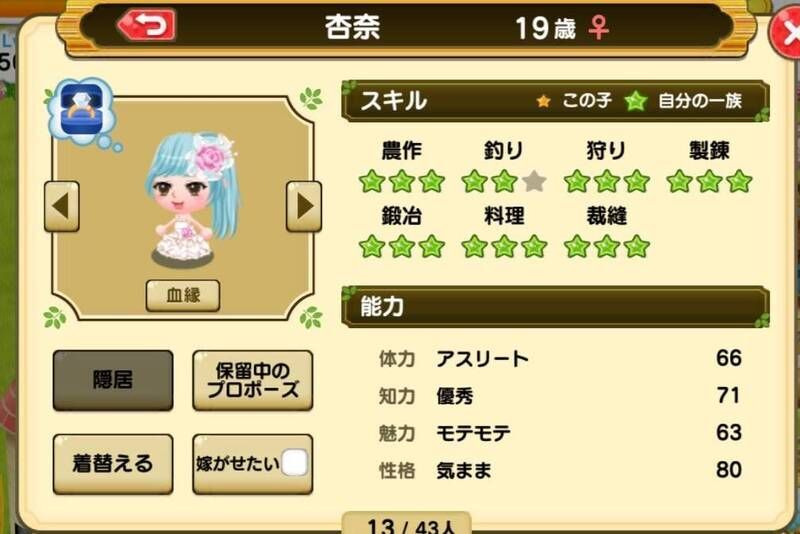800x534 pixels.
Task: Click the female gender symbol
Action: point(598,28)
